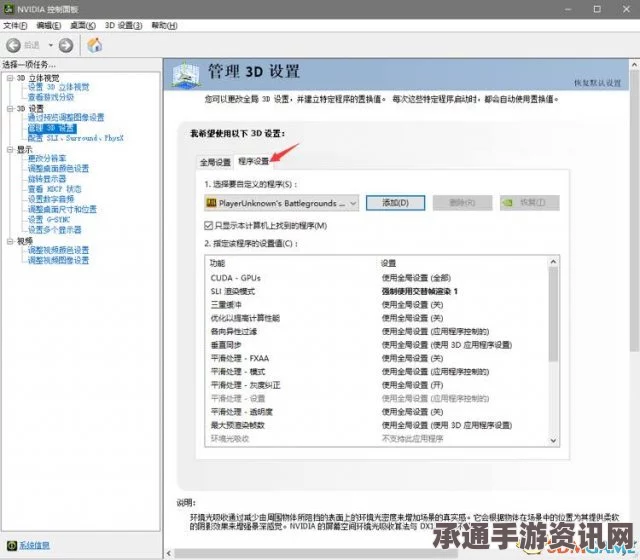Select 设置 3D 立体视觉 in tree
This screenshot has height=560, width=640.
(x=58, y=87)
